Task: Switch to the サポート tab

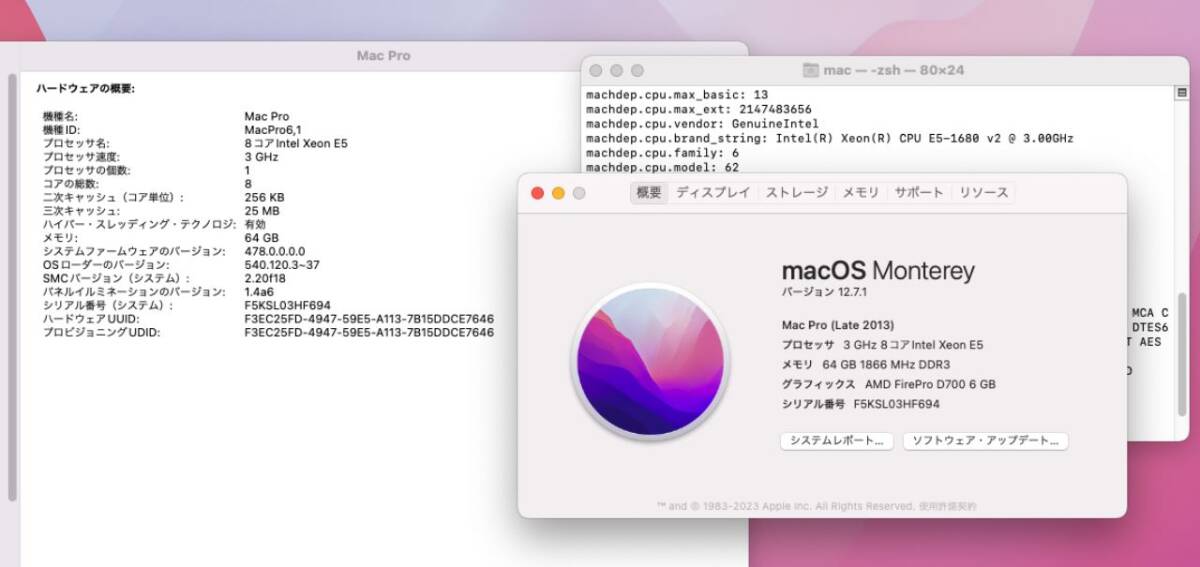Action: point(918,193)
